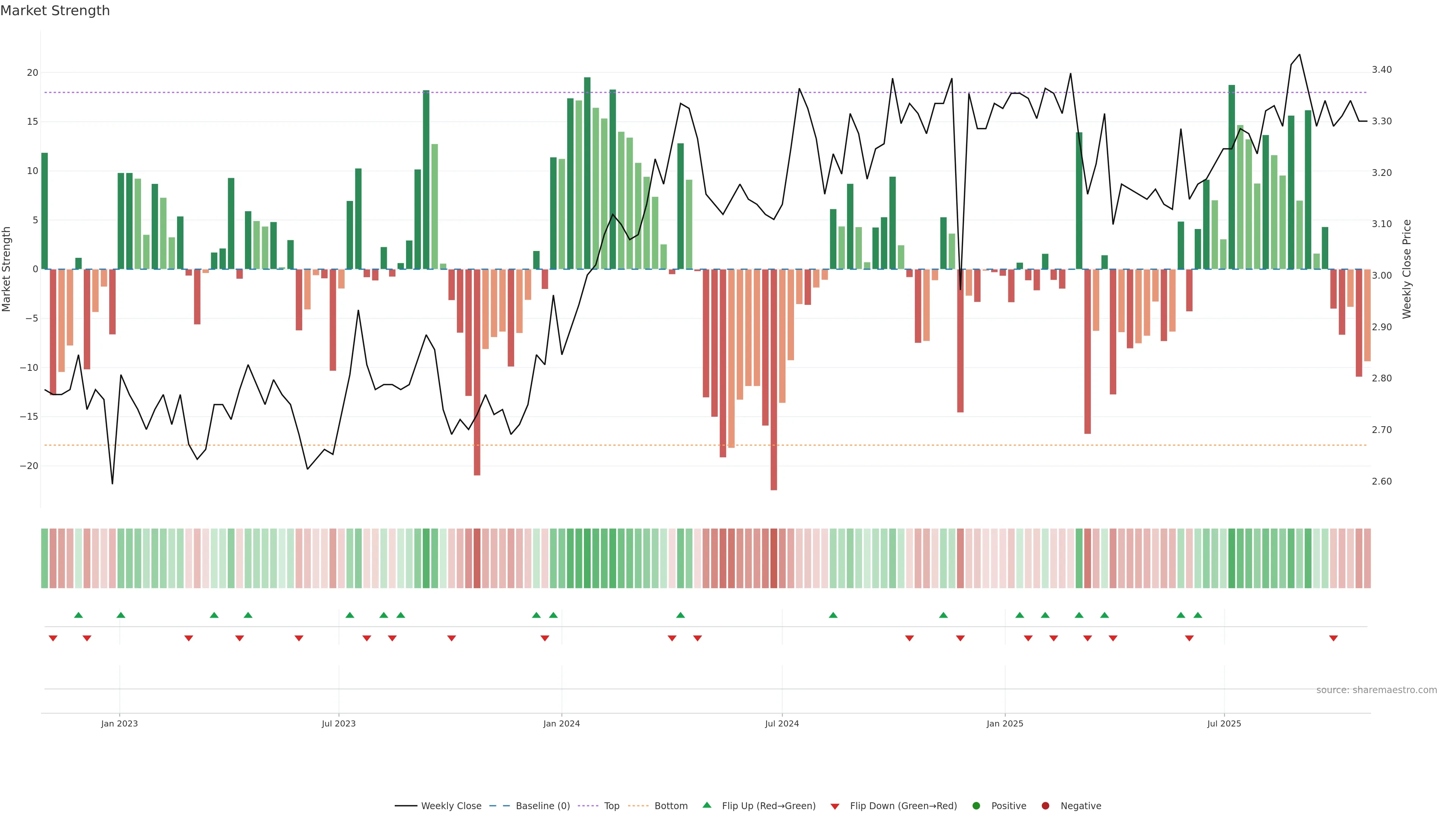Click the green Positive circle legend icon
Viewport: 1456px width, 819px height.
[976, 806]
